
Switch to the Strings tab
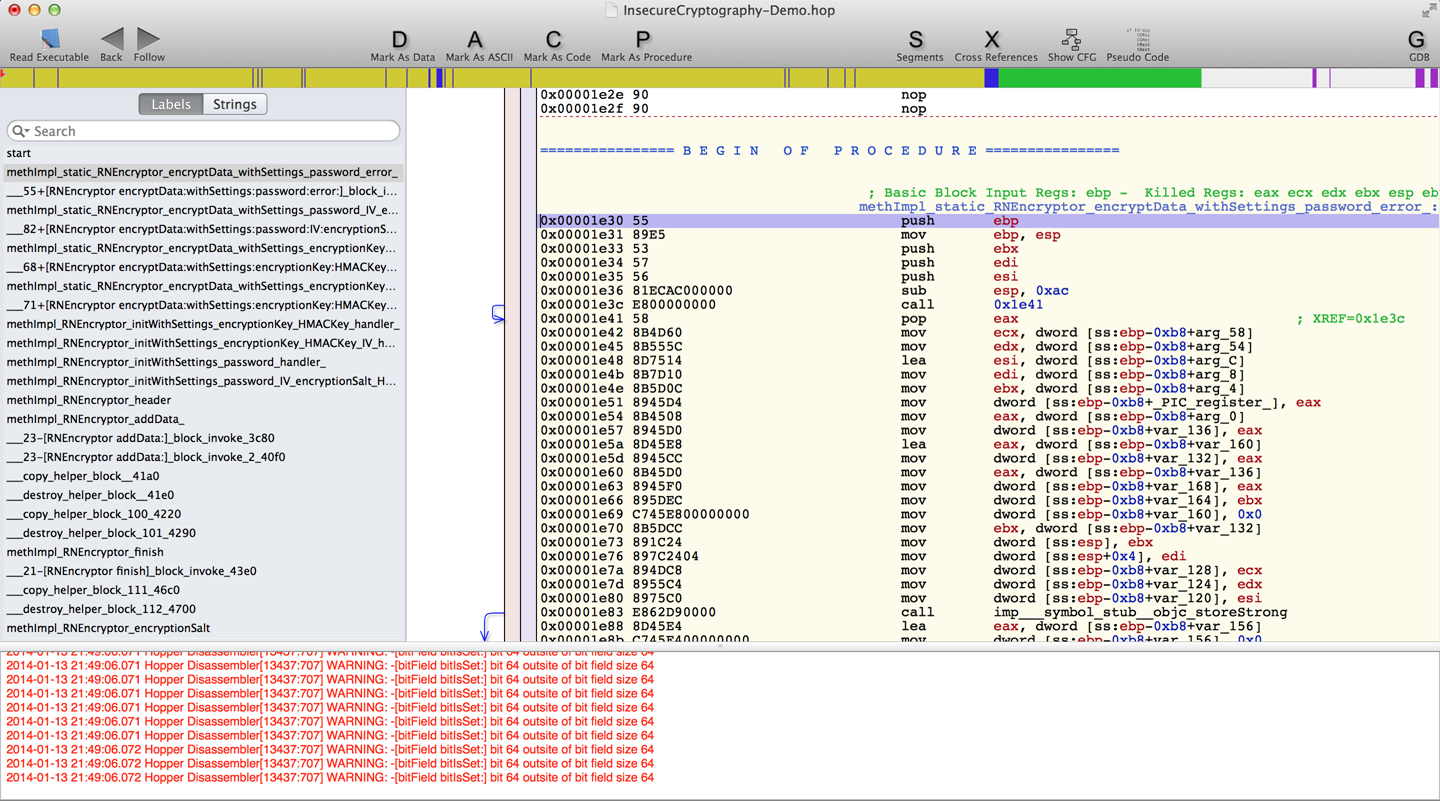point(235,104)
